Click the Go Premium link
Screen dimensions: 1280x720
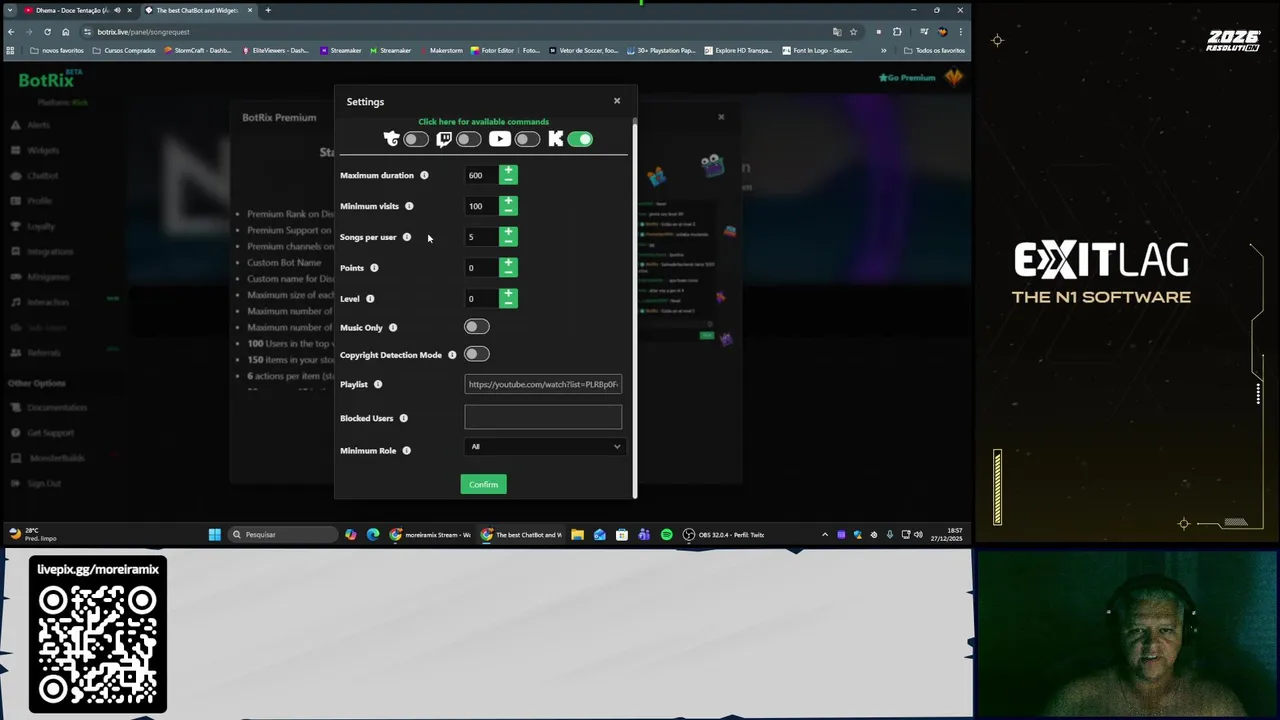point(907,78)
